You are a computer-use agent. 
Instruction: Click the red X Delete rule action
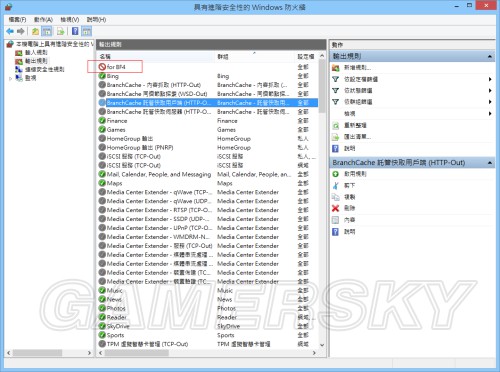[x=336, y=208]
